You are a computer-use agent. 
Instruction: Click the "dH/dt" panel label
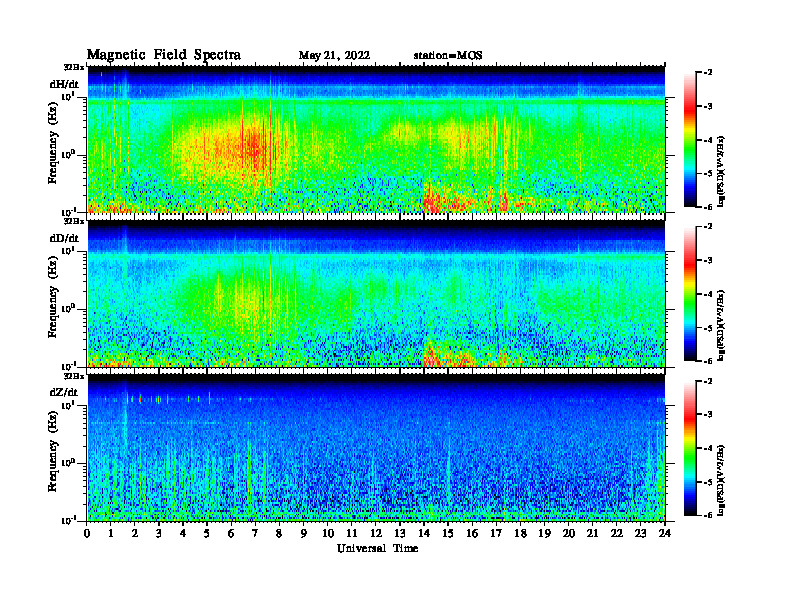(64, 84)
